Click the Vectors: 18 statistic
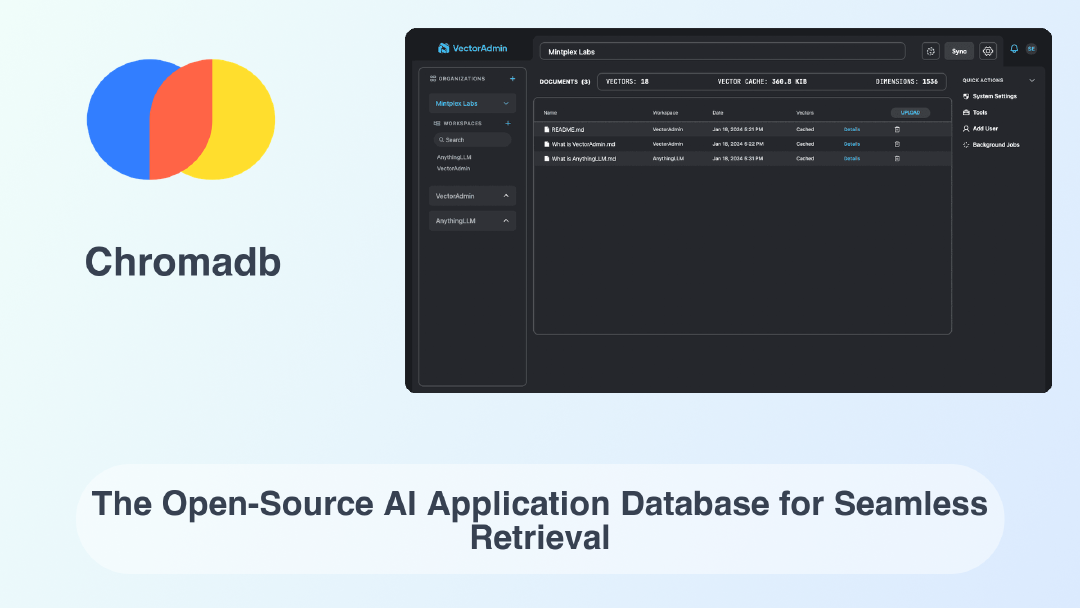The height and width of the screenshot is (608, 1080). (x=627, y=81)
